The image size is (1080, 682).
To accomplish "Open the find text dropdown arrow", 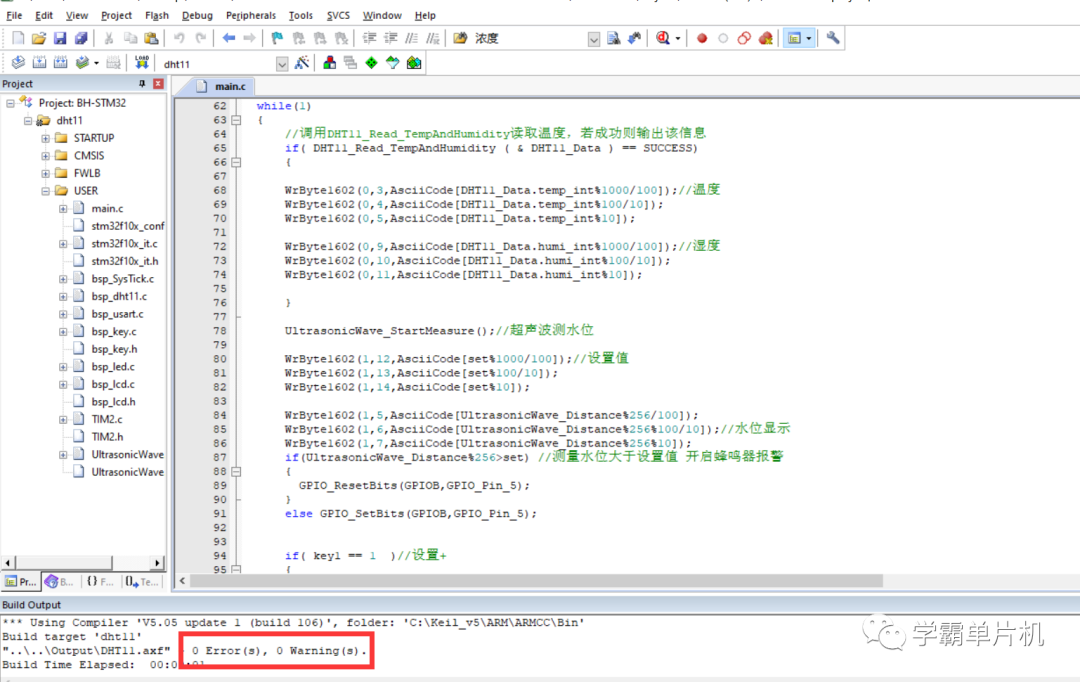I will pos(594,39).
